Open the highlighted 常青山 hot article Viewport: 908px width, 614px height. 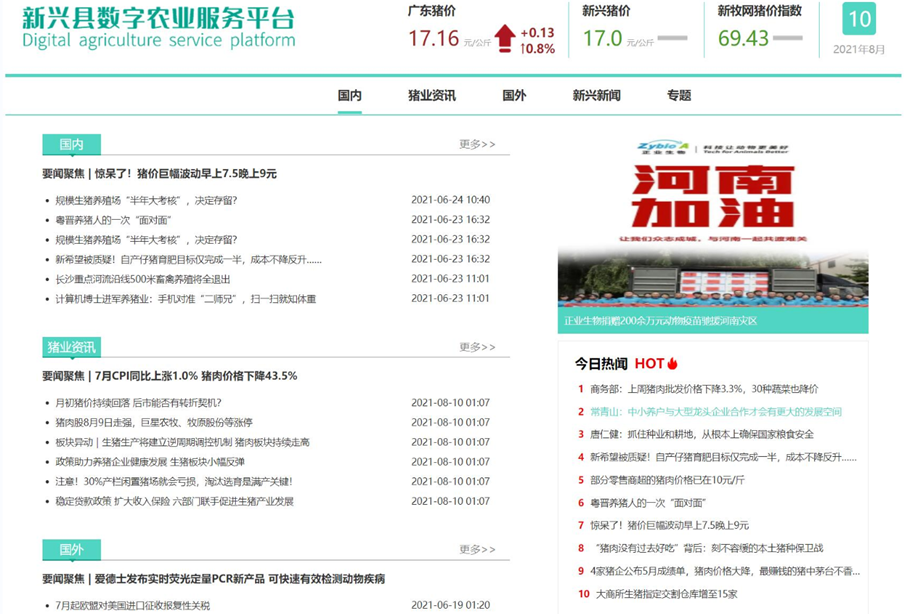(715, 412)
